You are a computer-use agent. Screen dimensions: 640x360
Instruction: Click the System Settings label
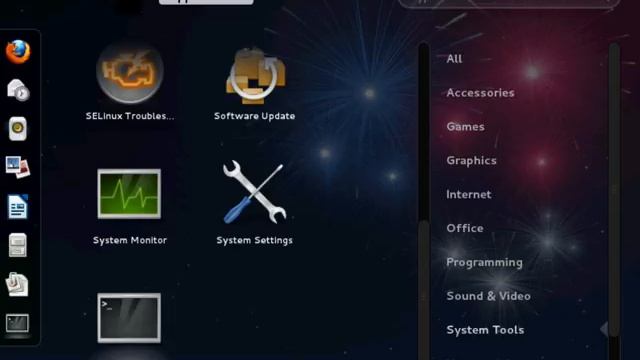point(254,240)
